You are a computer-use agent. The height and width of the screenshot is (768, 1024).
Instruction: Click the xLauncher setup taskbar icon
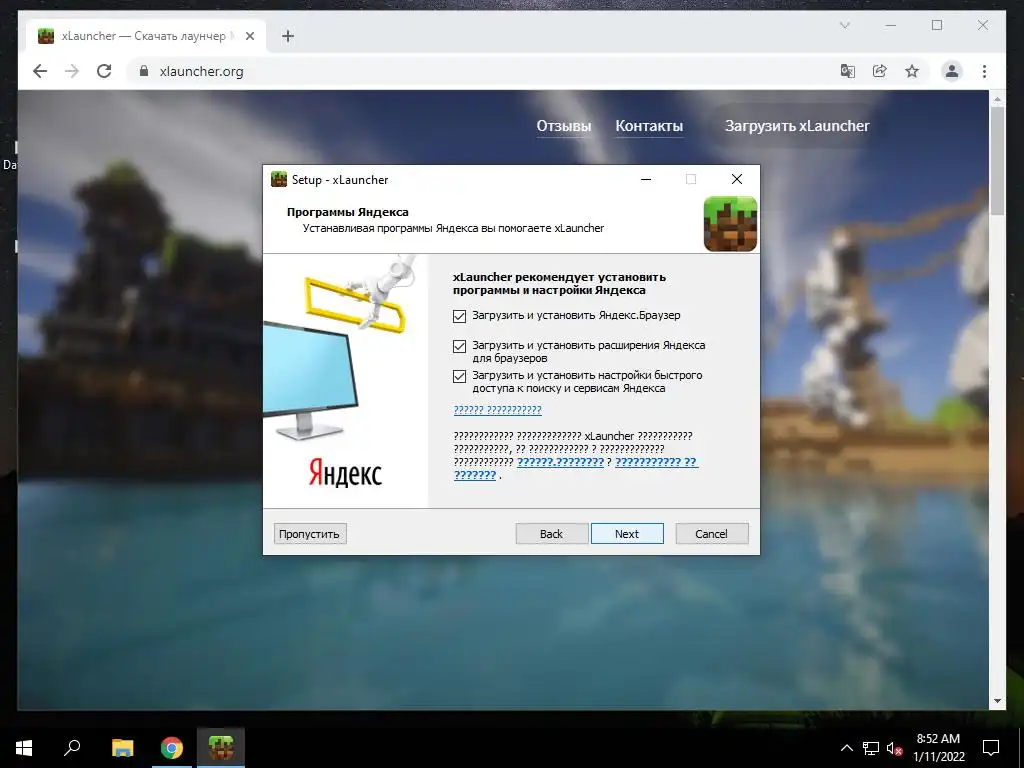click(221, 748)
